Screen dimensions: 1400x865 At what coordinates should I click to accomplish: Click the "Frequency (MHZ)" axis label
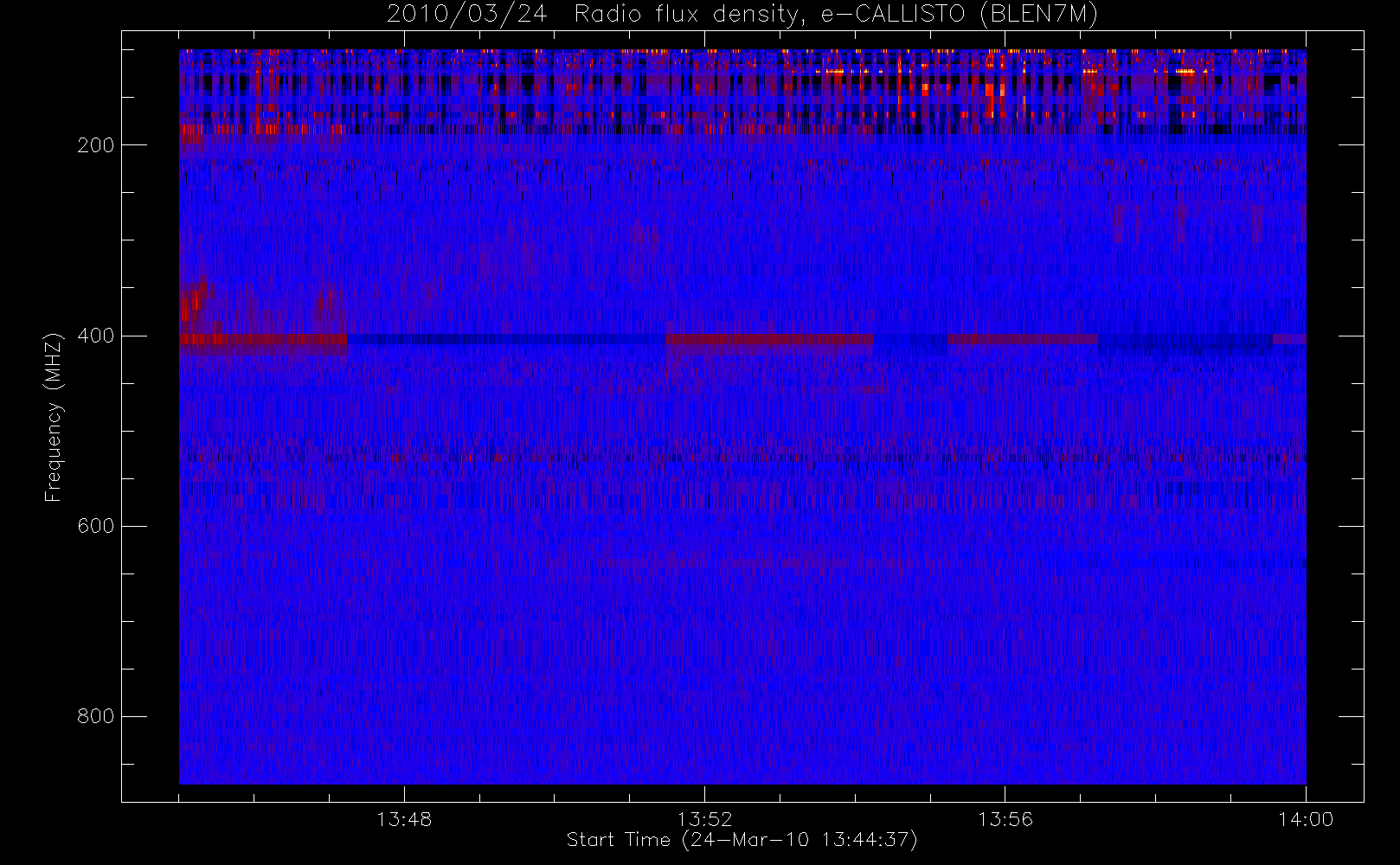(x=54, y=417)
